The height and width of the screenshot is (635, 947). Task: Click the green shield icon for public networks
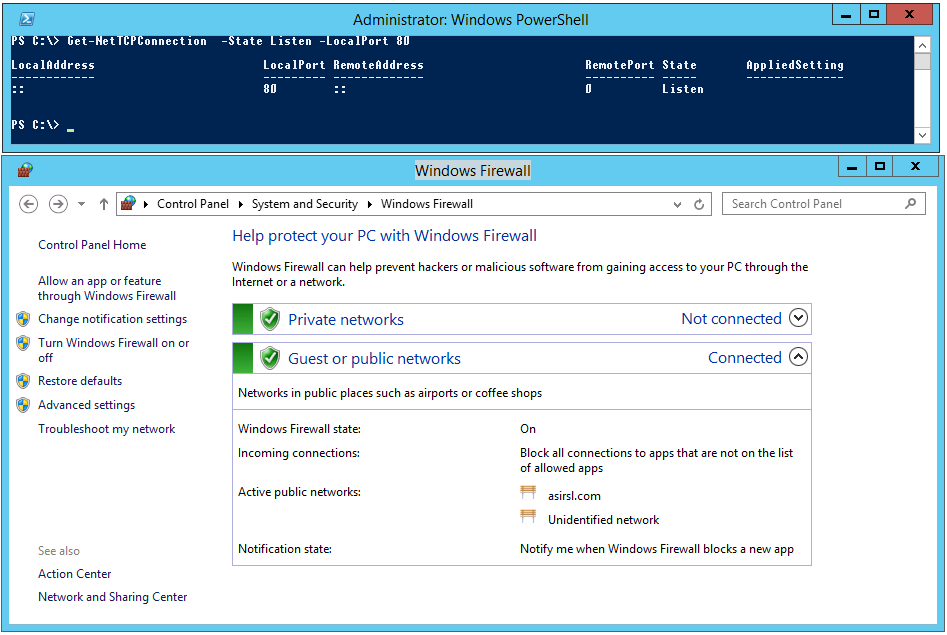pos(270,358)
